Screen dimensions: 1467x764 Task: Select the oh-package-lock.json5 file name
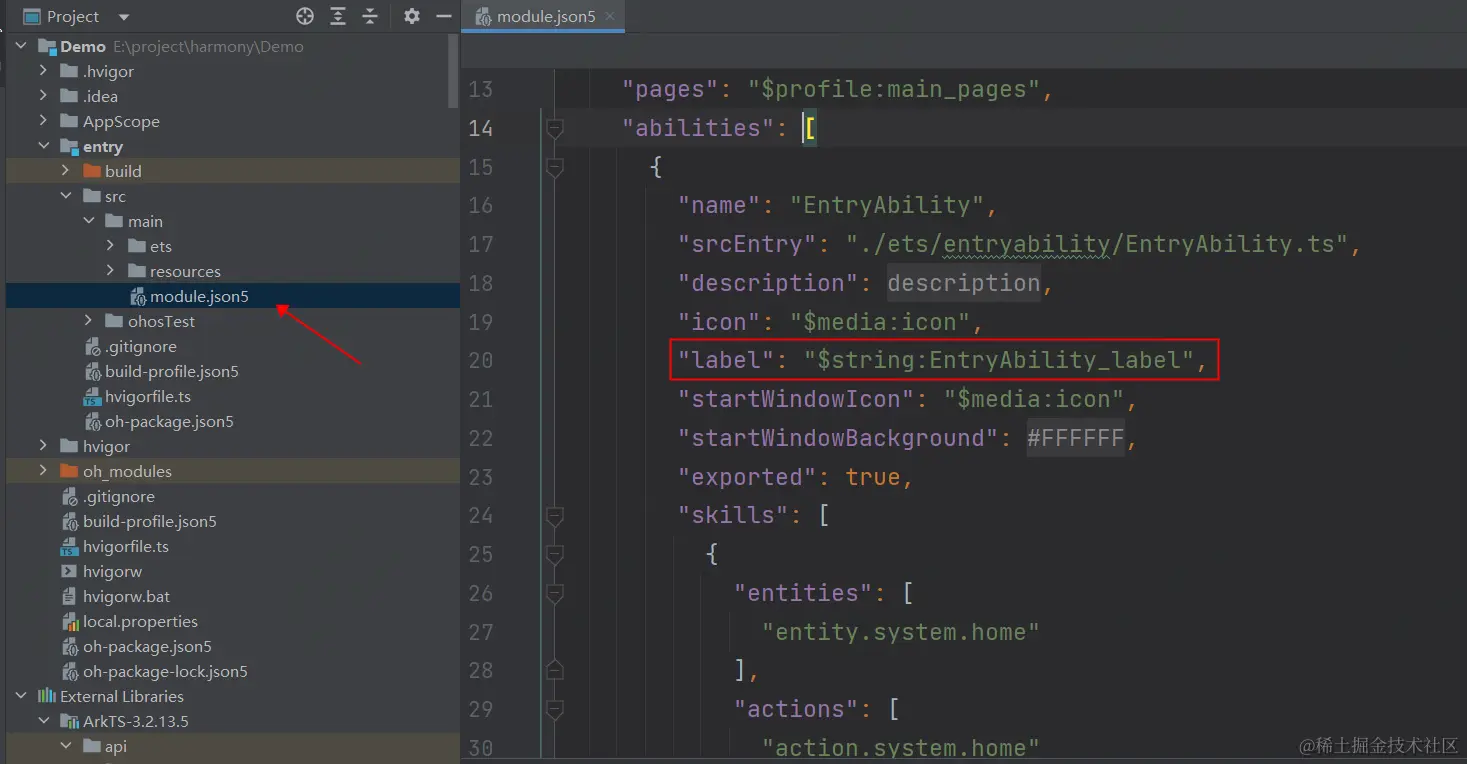tap(165, 671)
